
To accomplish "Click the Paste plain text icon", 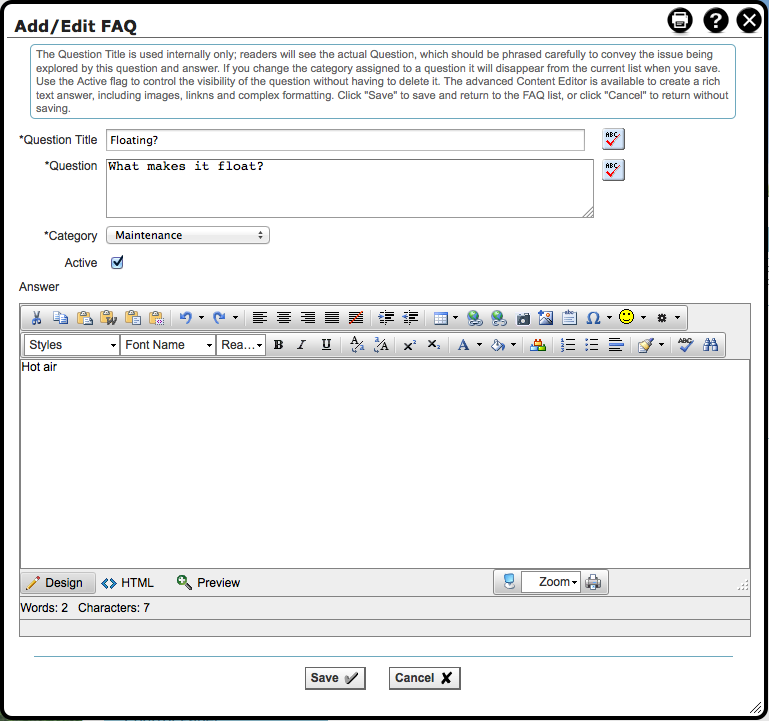I will (133, 318).
